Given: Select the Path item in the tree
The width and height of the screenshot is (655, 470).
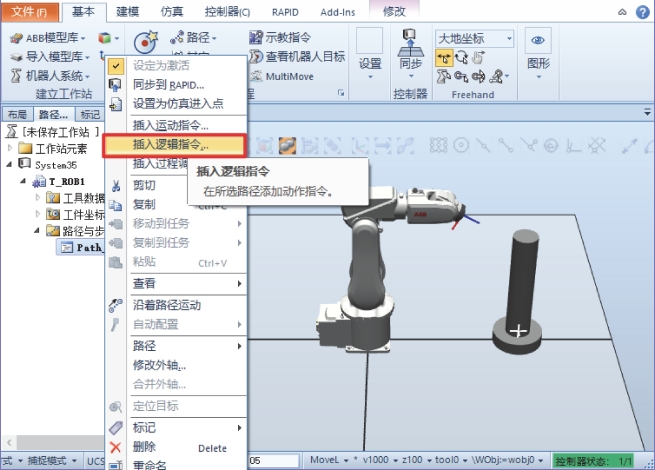Looking at the screenshot, I should [x=80, y=247].
